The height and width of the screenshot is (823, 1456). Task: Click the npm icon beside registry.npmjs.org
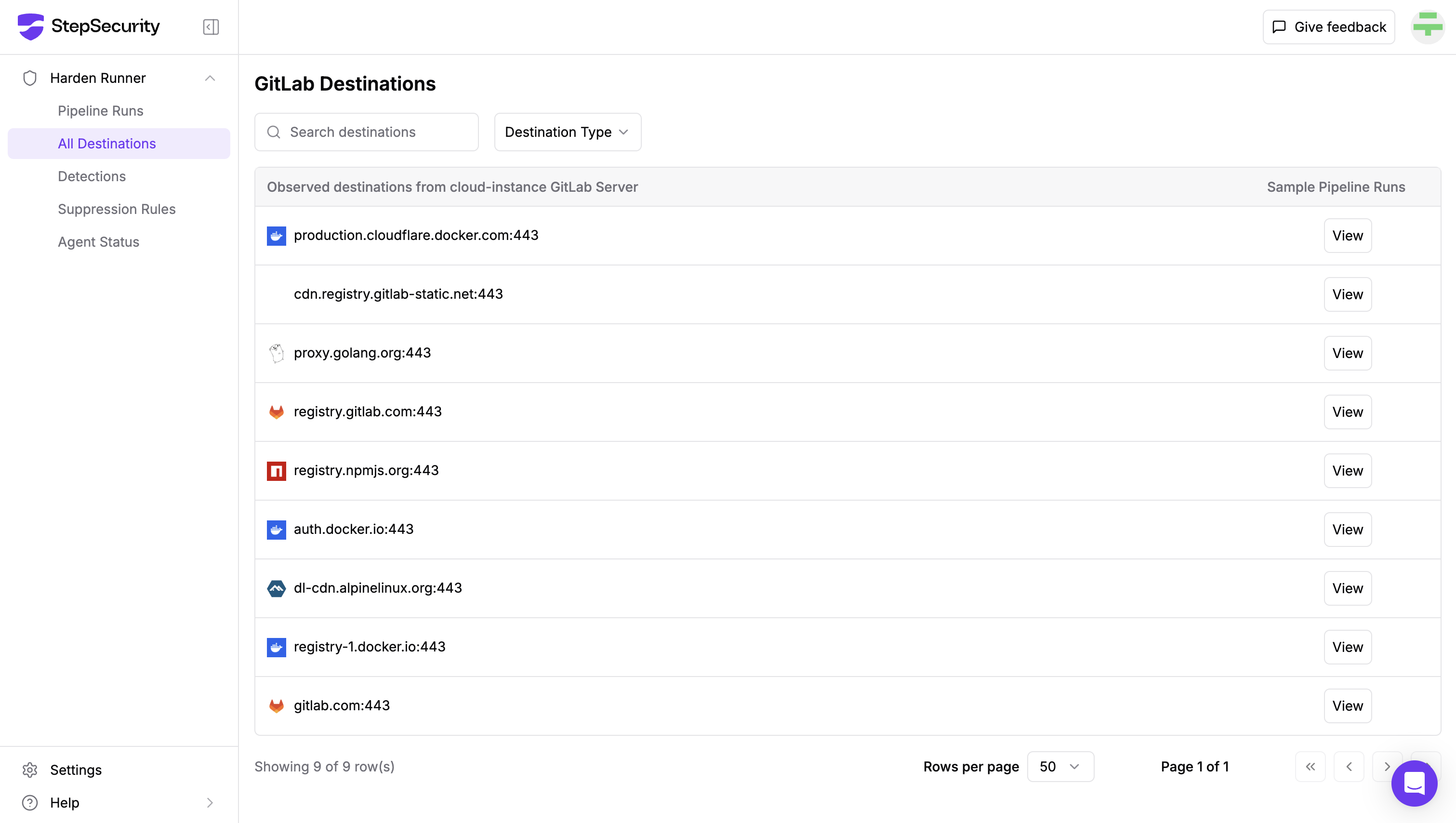(x=277, y=471)
